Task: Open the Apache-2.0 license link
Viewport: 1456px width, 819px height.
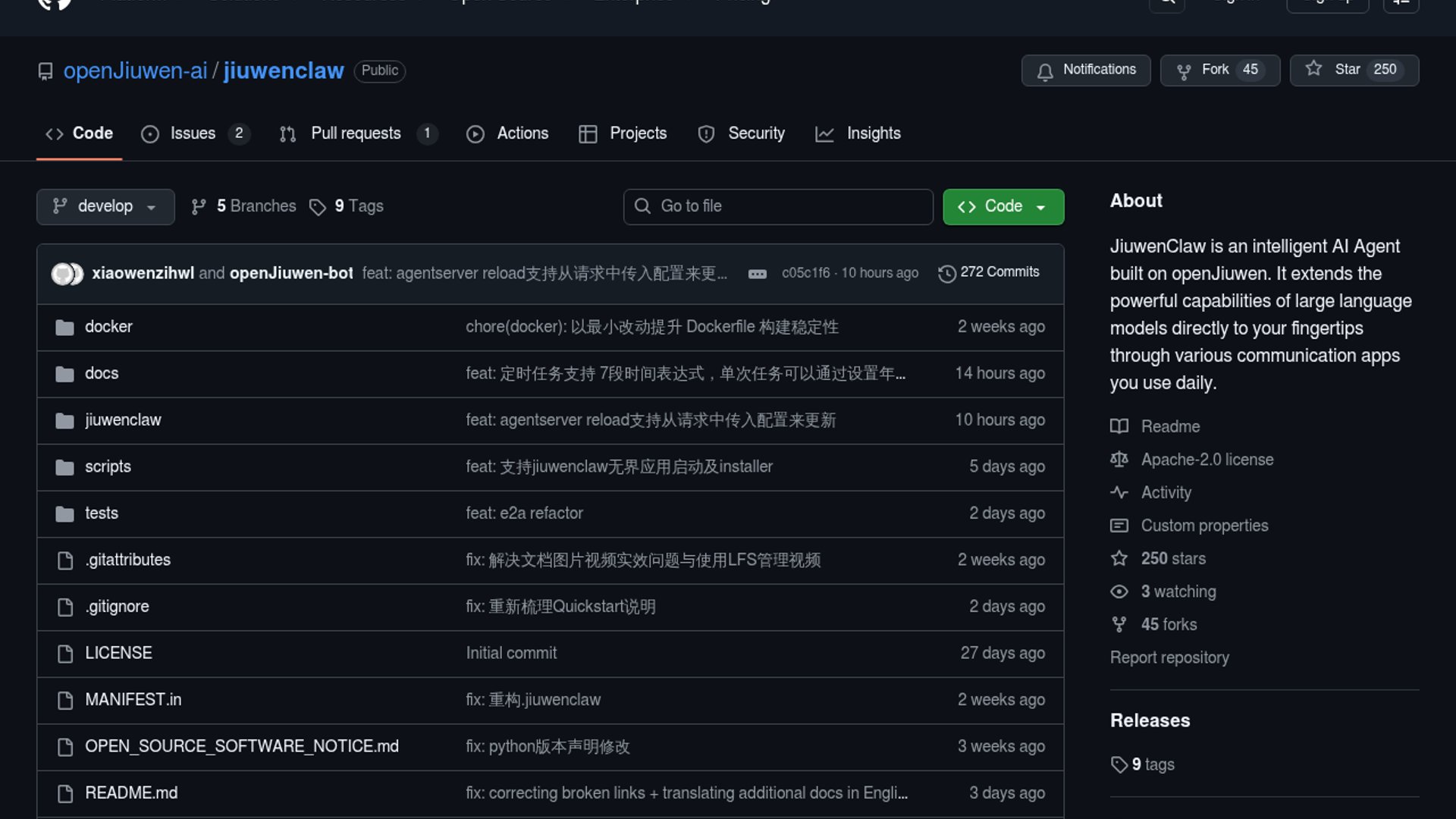Action: (x=1207, y=460)
